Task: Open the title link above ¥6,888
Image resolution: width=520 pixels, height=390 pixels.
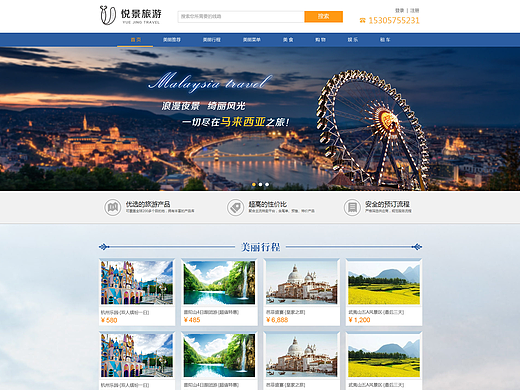Action: [285, 312]
